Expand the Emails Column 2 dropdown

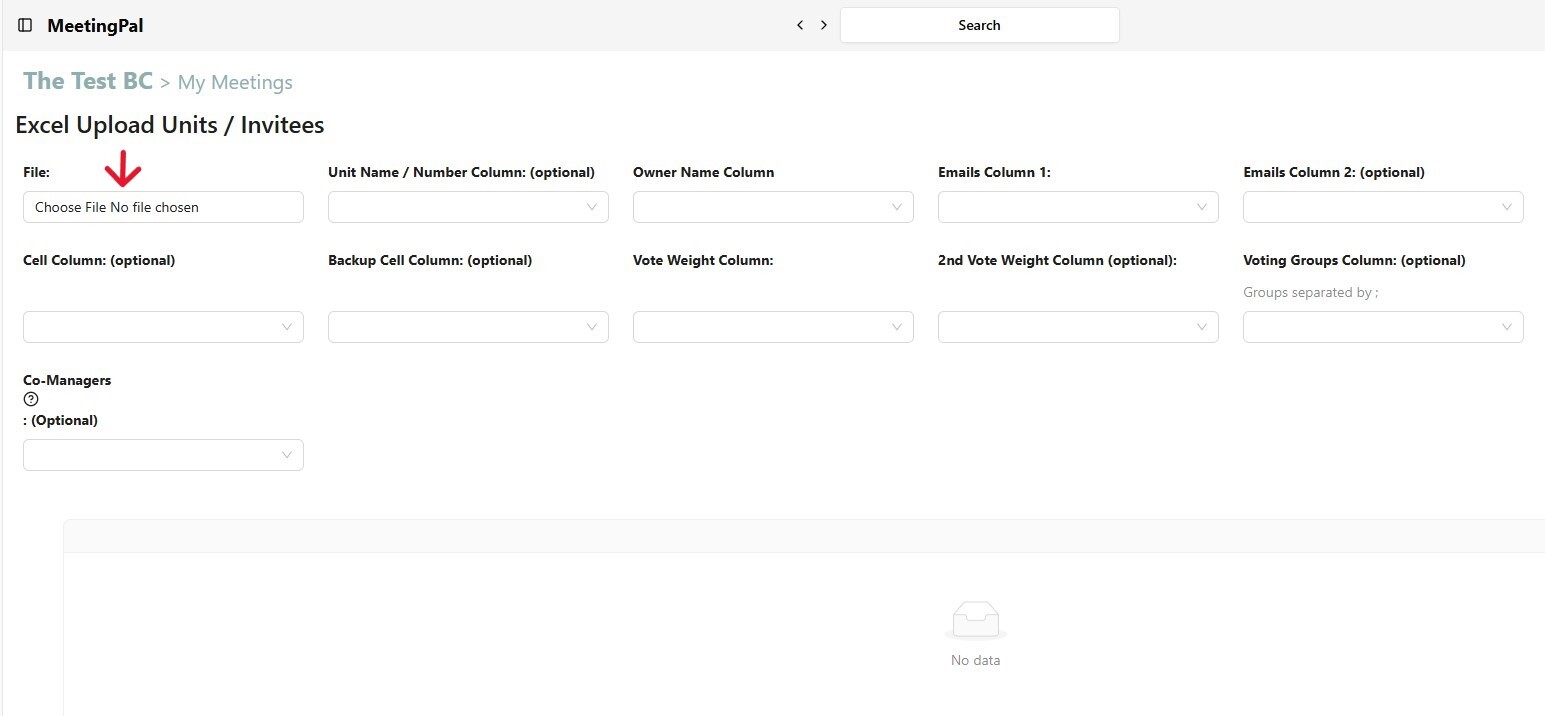pyautogui.click(x=1383, y=207)
